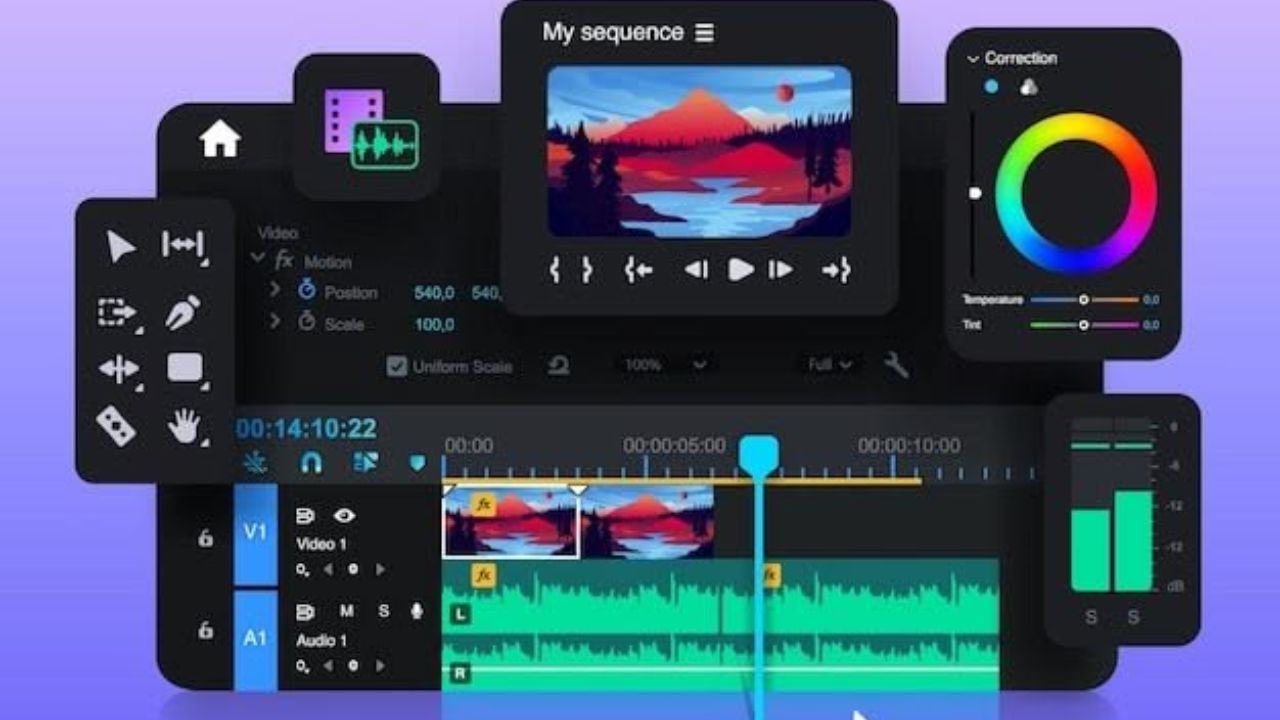
Task: Hide Video 1 with the eye icon
Action: click(x=345, y=516)
